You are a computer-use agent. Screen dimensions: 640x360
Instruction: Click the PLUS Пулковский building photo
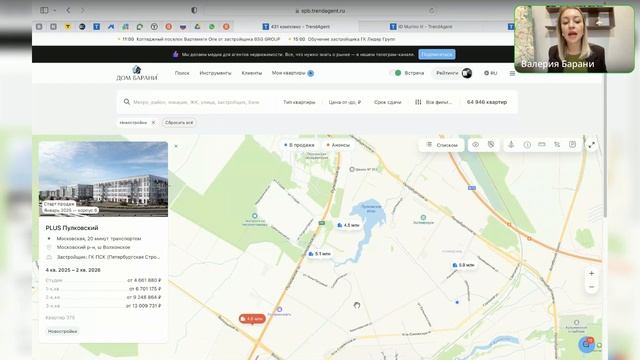point(103,179)
